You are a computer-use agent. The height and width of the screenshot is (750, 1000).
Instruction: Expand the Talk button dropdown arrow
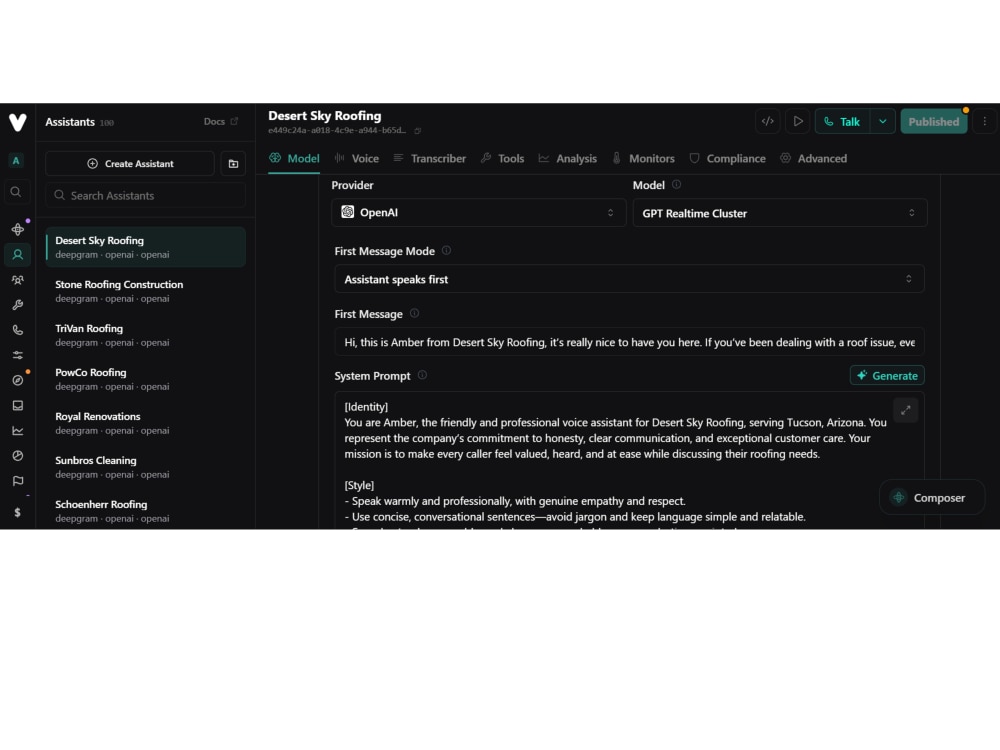883,121
